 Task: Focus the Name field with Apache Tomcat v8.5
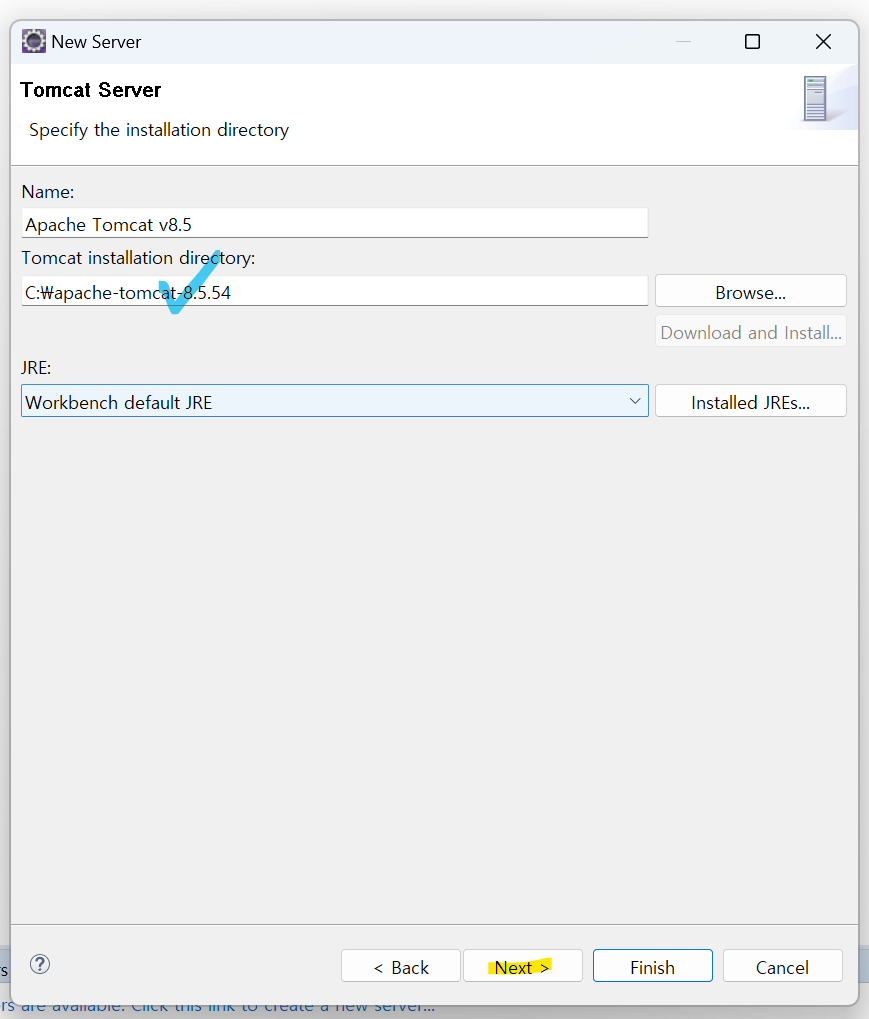(335, 223)
